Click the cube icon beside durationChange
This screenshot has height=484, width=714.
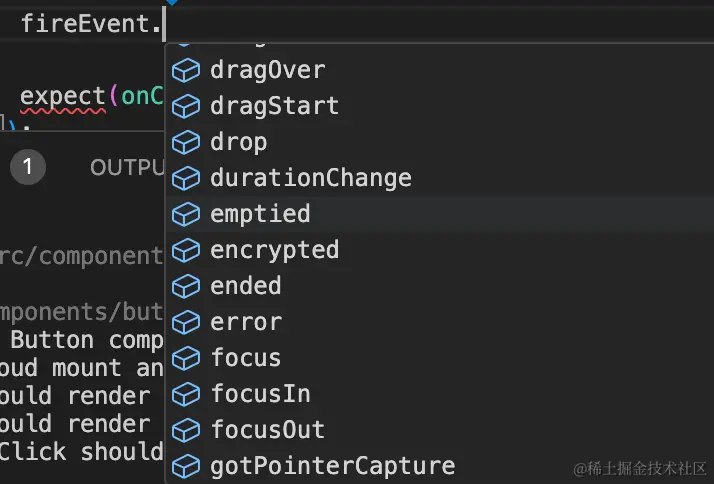(x=186, y=178)
